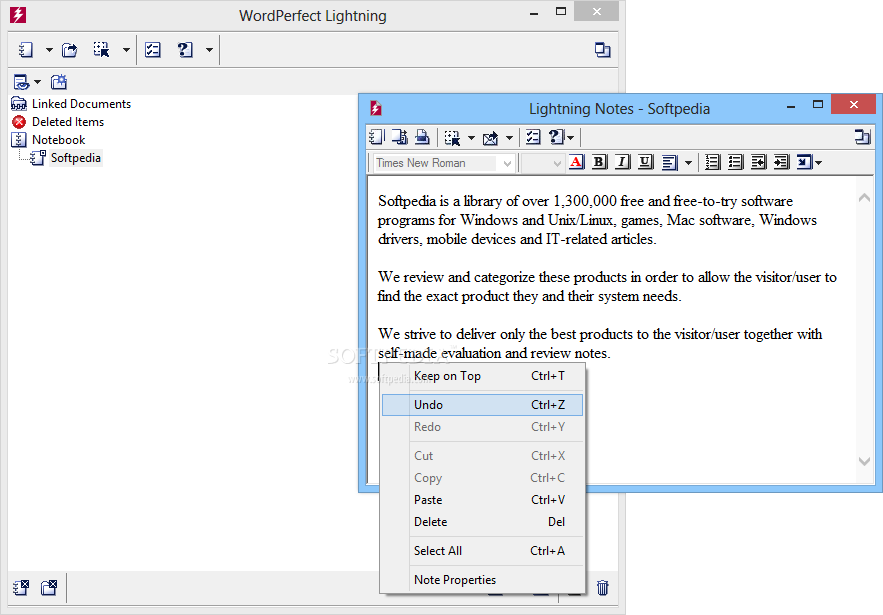
Task: Click the send email icon in Lightning Notes
Action: coord(490,137)
